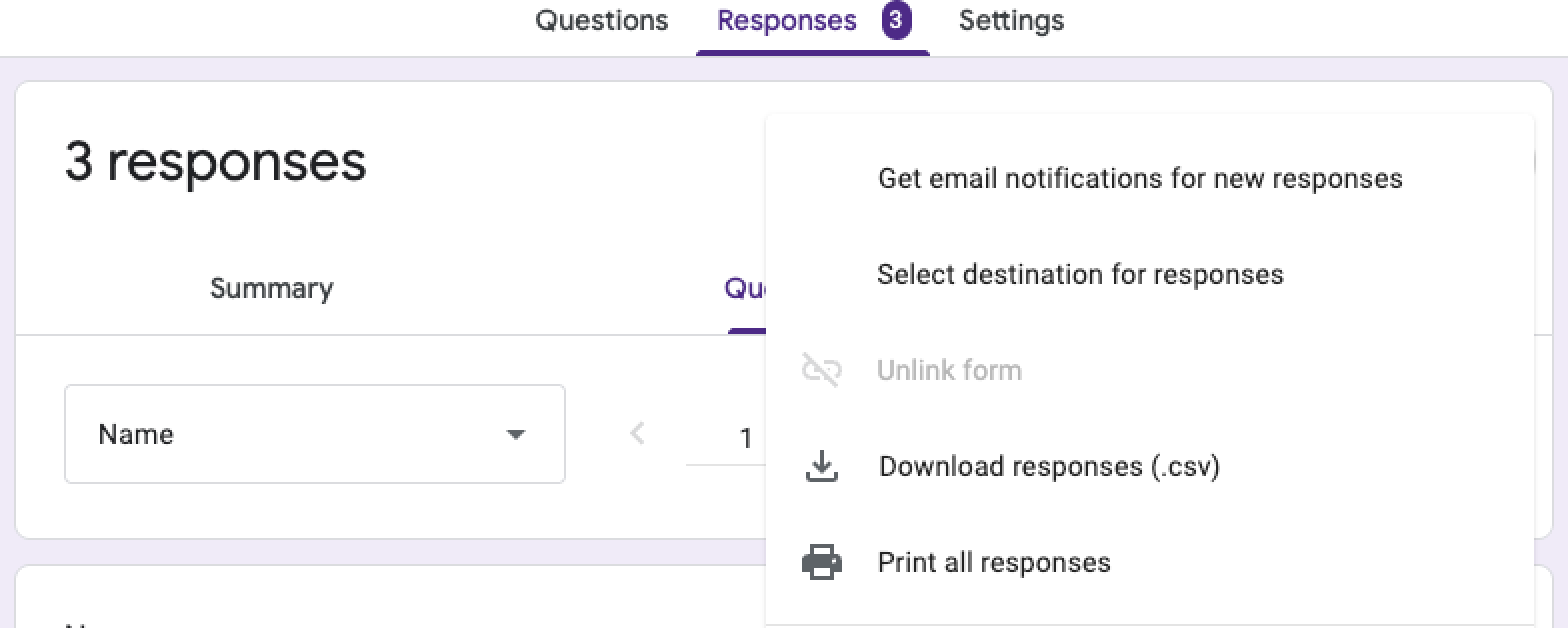This screenshot has height=628, width=1568.
Task: Choose Select destination for responses
Action: pos(1081,274)
